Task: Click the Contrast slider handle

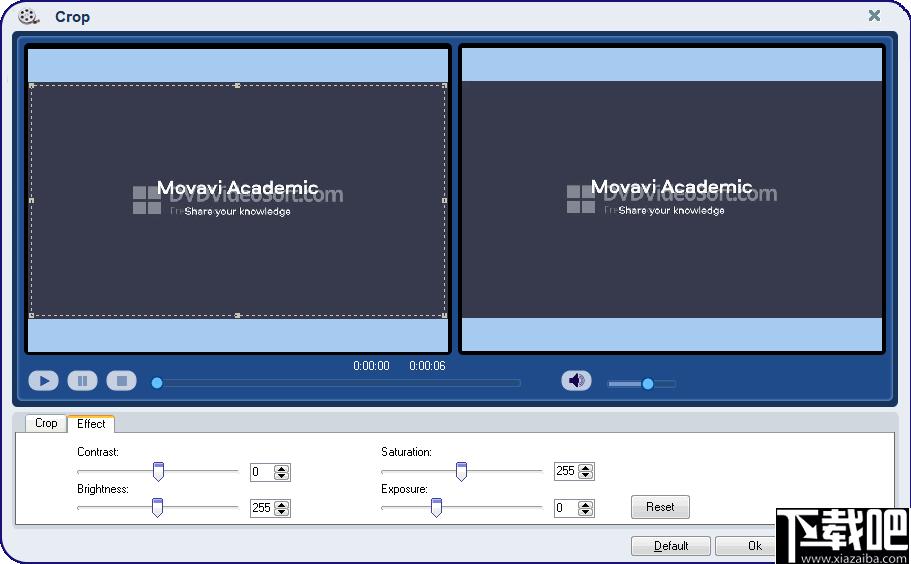Action: coord(158,471)
